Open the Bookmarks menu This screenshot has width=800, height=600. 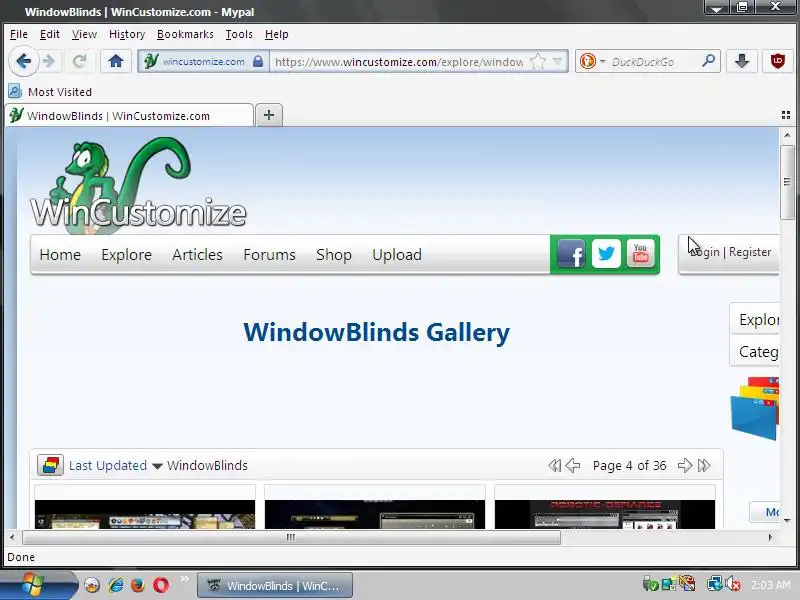tap(185, 34)
